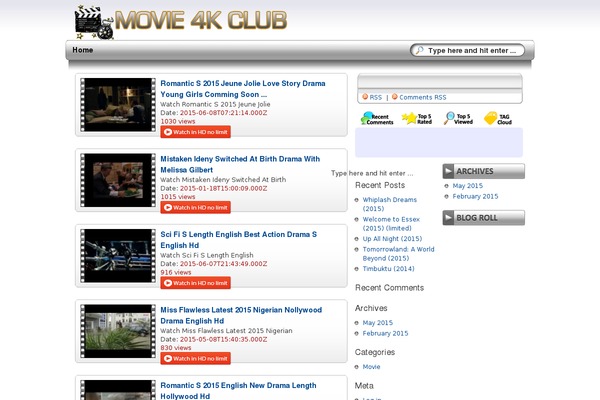The width and height of the screenshot is (600, 400).
Task: Open the Top 5 Viewed tab
Action: click(458, 118)
